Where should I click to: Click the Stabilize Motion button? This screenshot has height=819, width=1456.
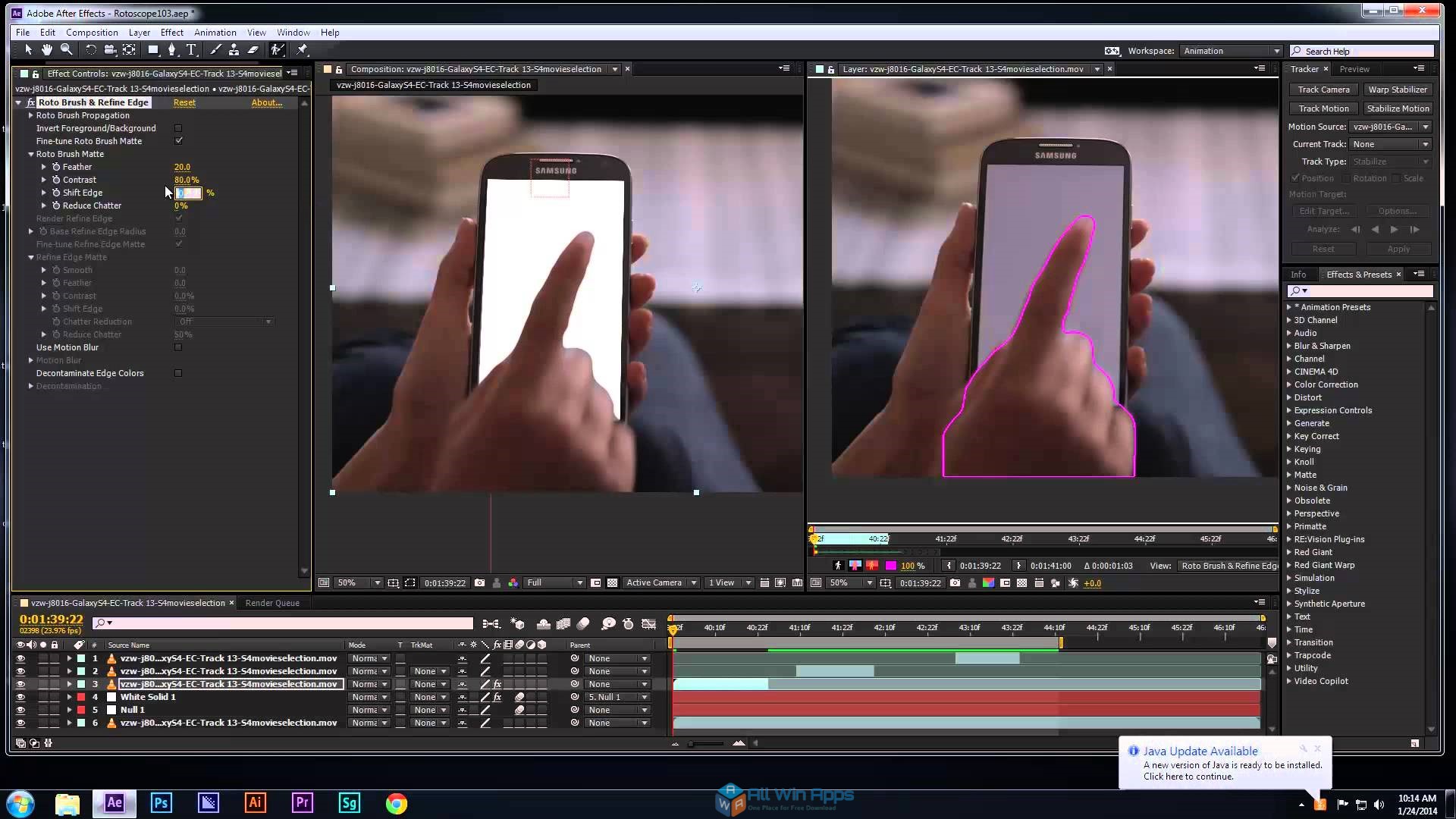point(1397,107)
